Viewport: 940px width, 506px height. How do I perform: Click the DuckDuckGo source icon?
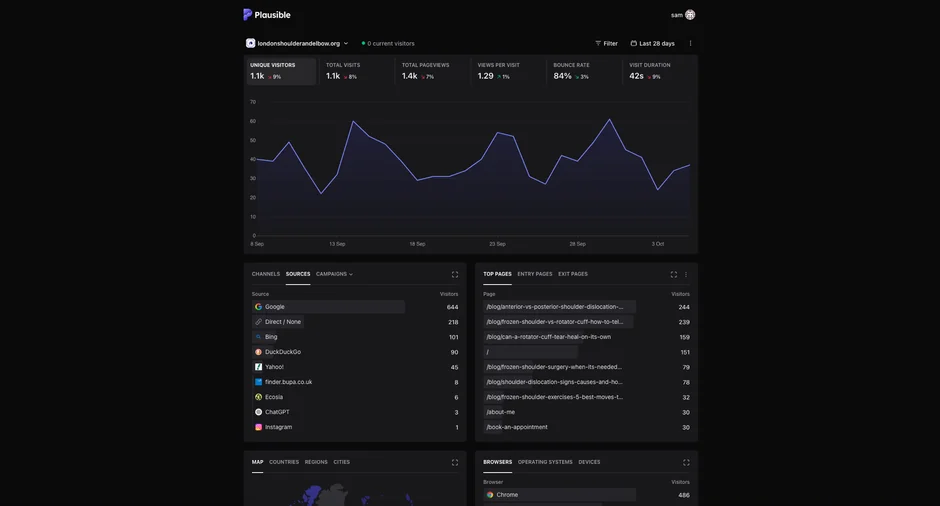258,352
